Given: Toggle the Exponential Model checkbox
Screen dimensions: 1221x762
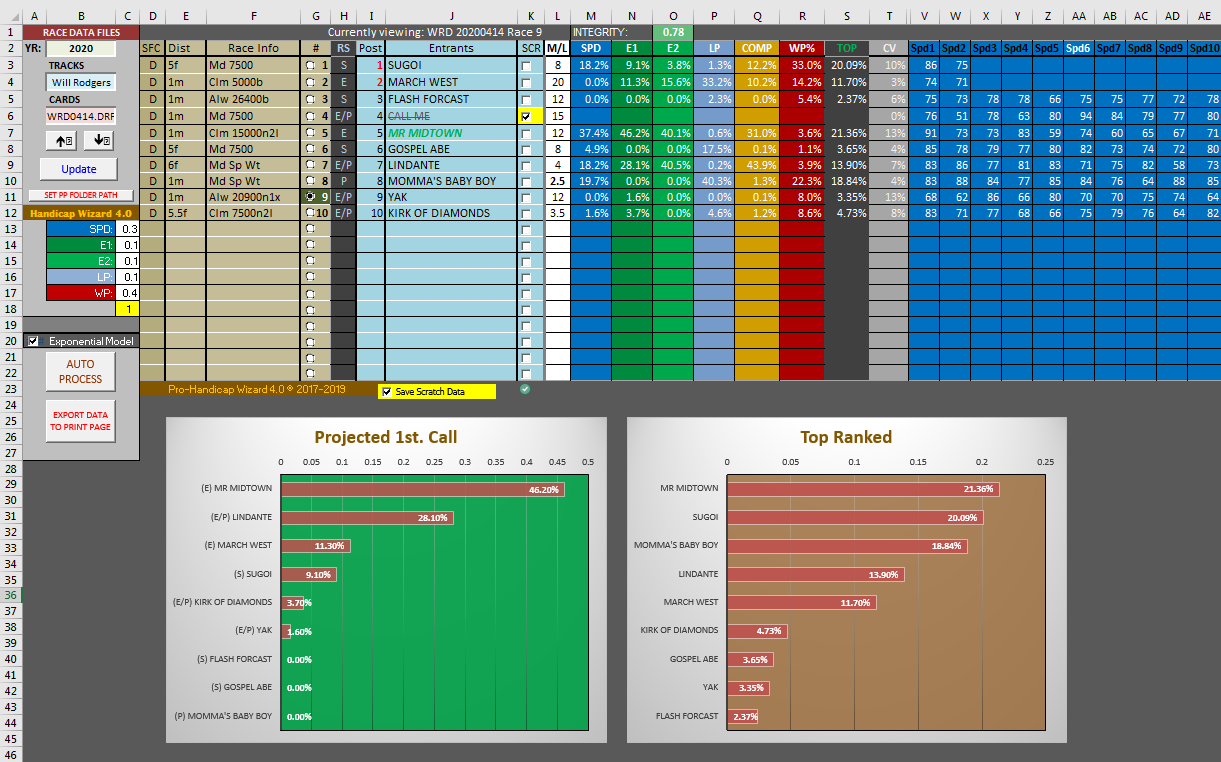Looking at the screenshot, I should (35, 342).
